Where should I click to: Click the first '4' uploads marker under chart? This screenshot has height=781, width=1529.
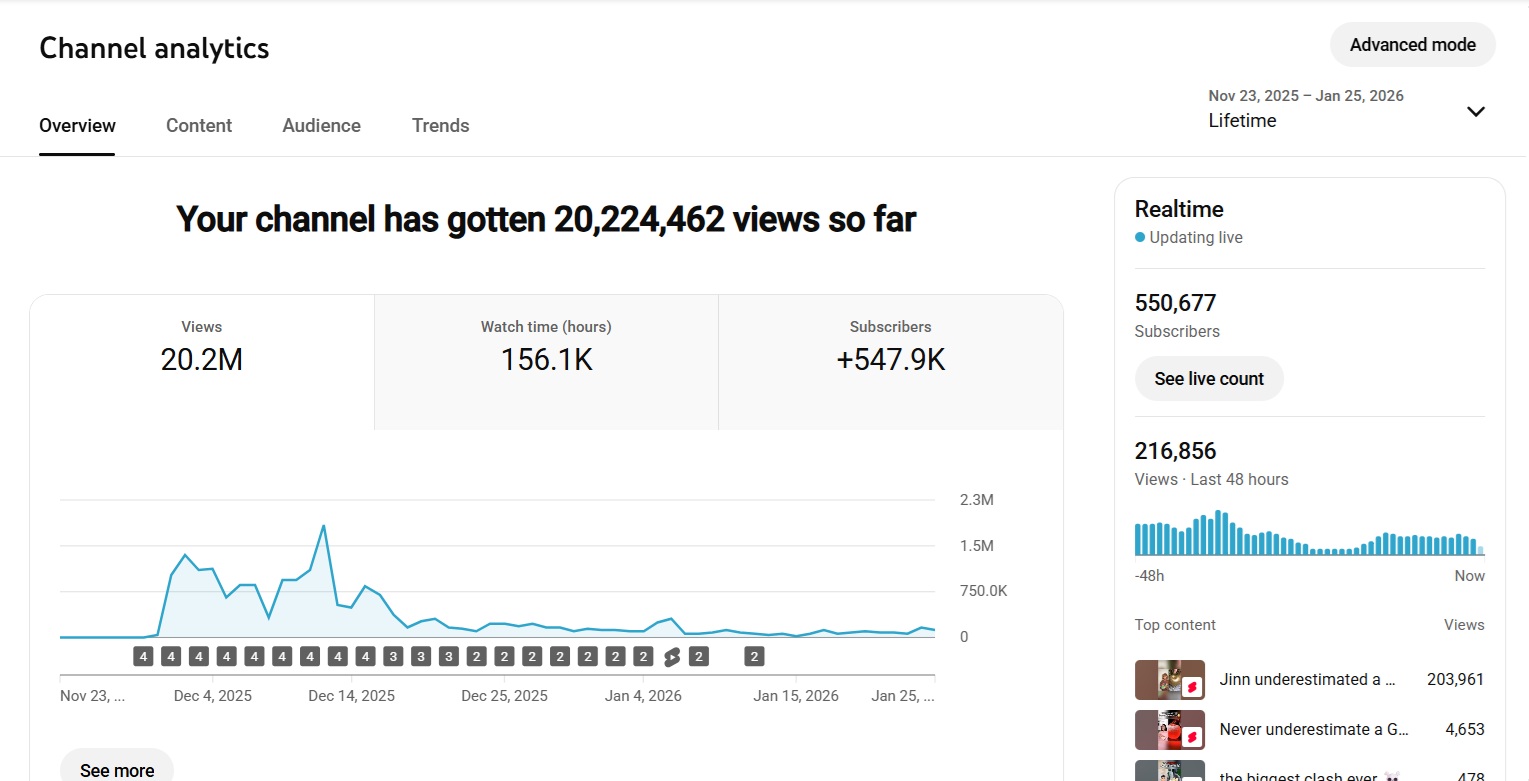[144, 657]
